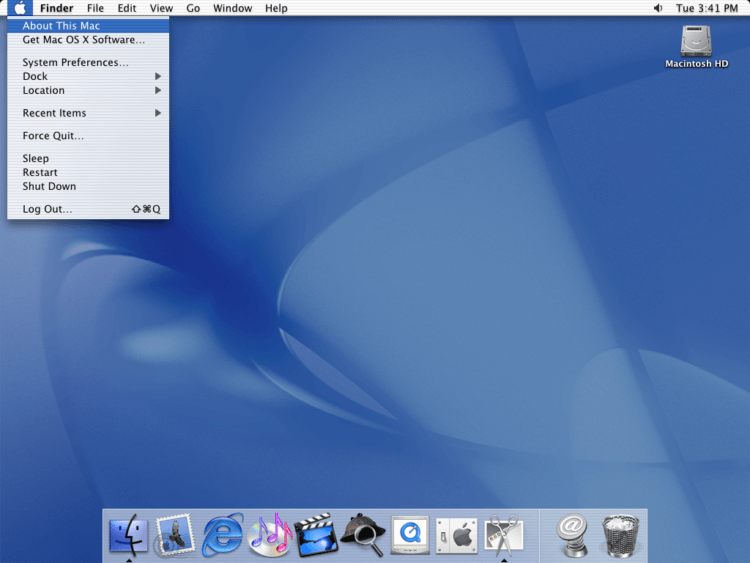Click the volume speaker in menu bar

pos(658,8)
